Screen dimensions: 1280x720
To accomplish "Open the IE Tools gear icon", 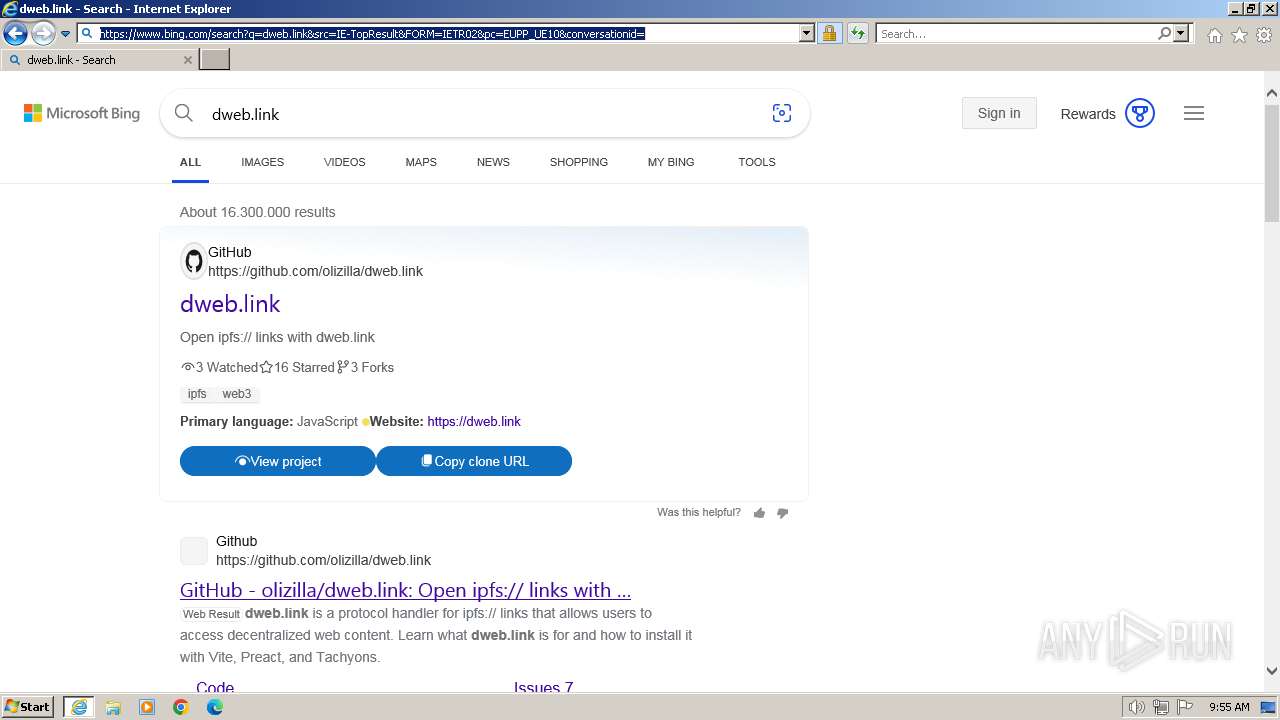I will coord(1264,35).
